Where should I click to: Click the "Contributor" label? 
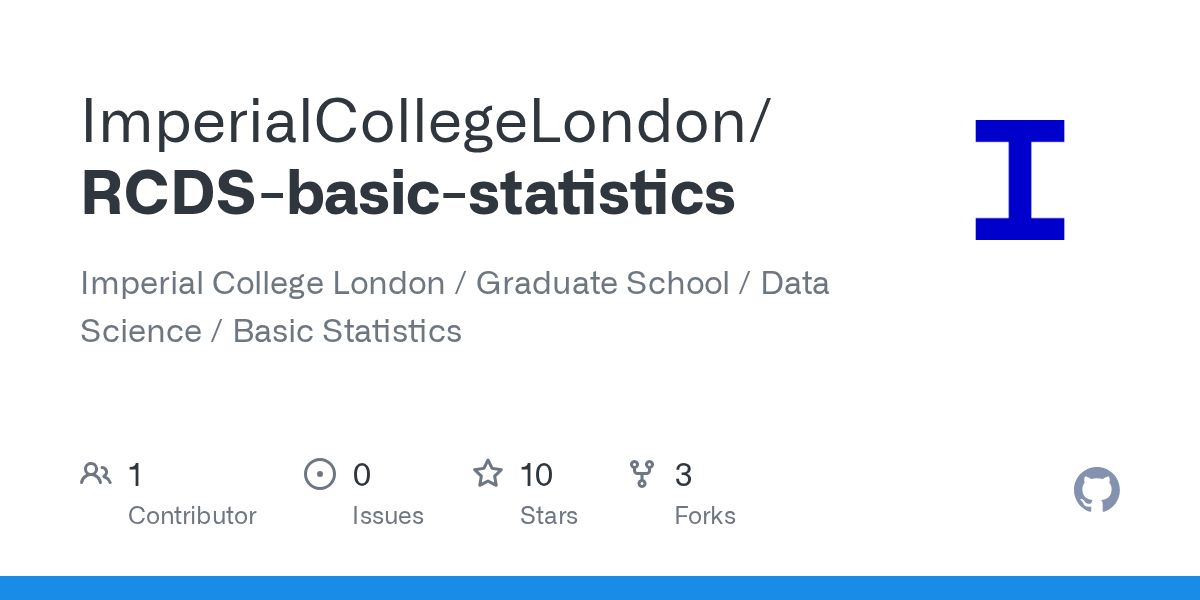coord(192,516)
